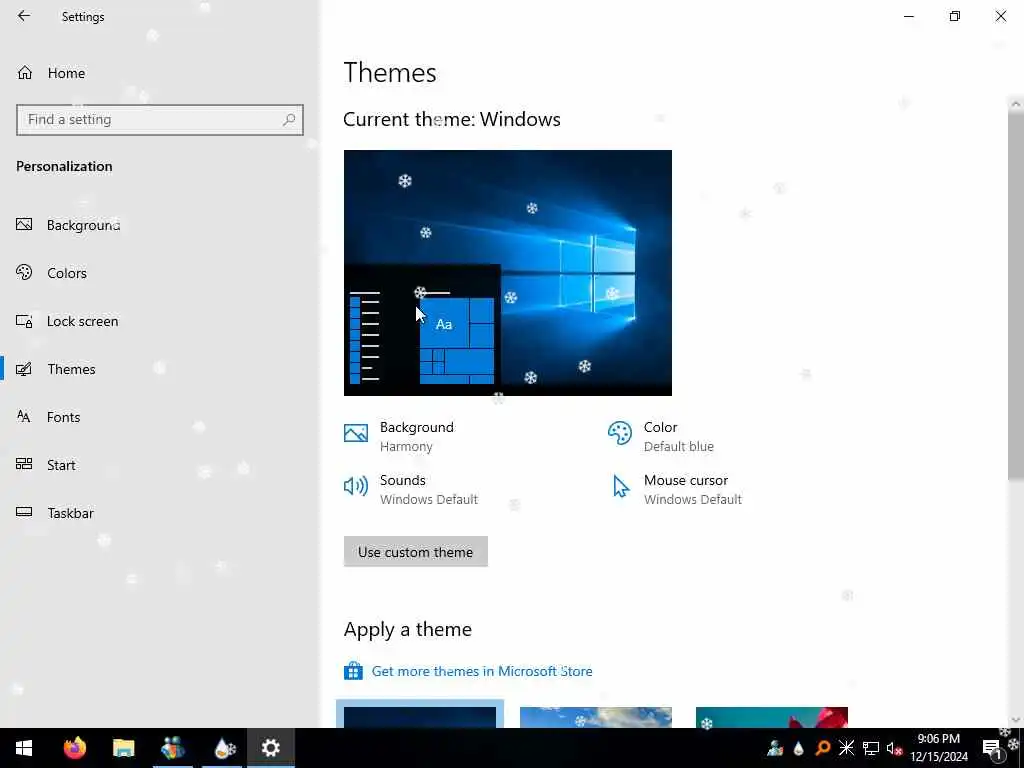Open Get more themes in Microsoft Store
1024x768 pixels.
482,671
